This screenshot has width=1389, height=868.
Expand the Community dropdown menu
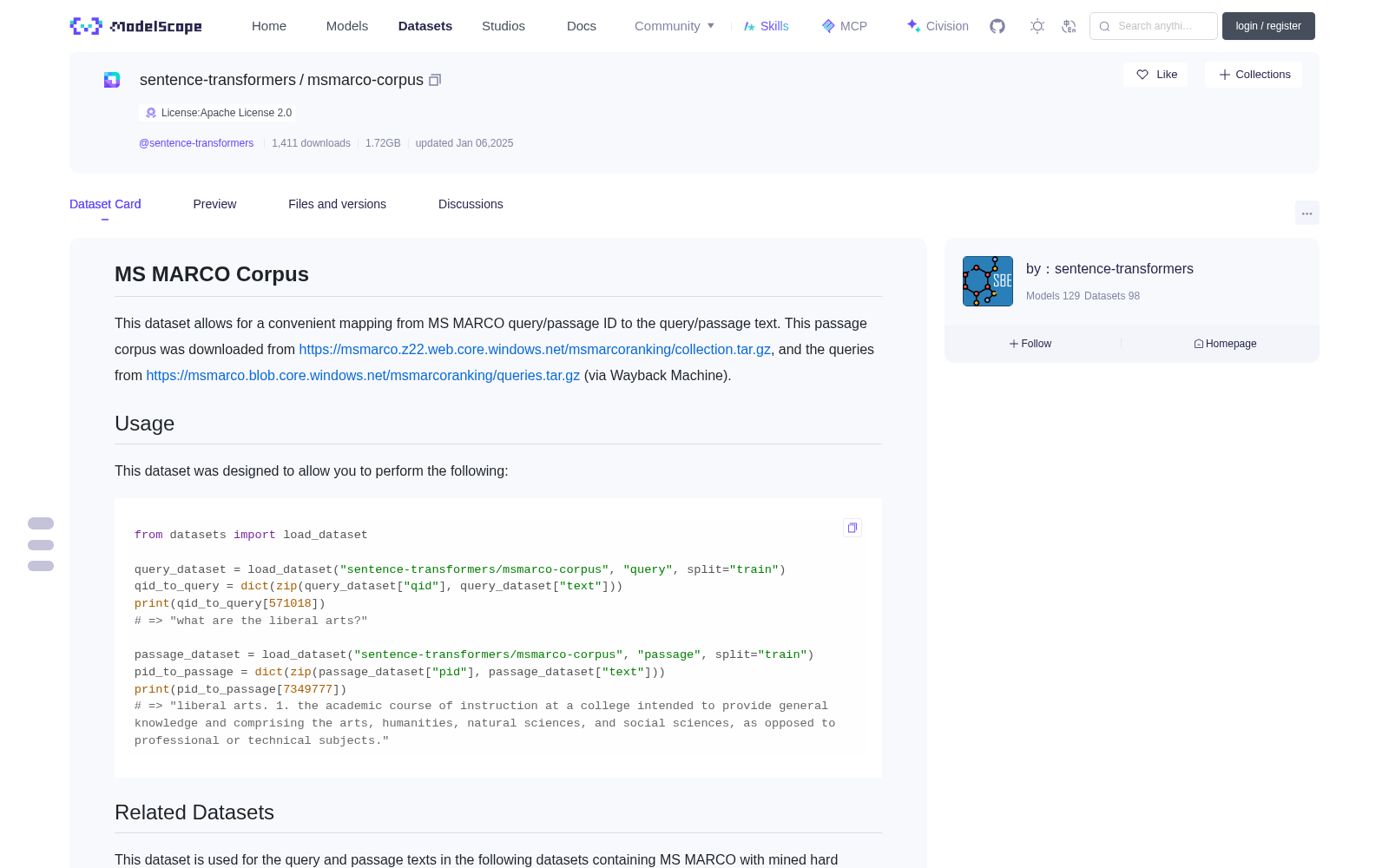pos(675,26)
